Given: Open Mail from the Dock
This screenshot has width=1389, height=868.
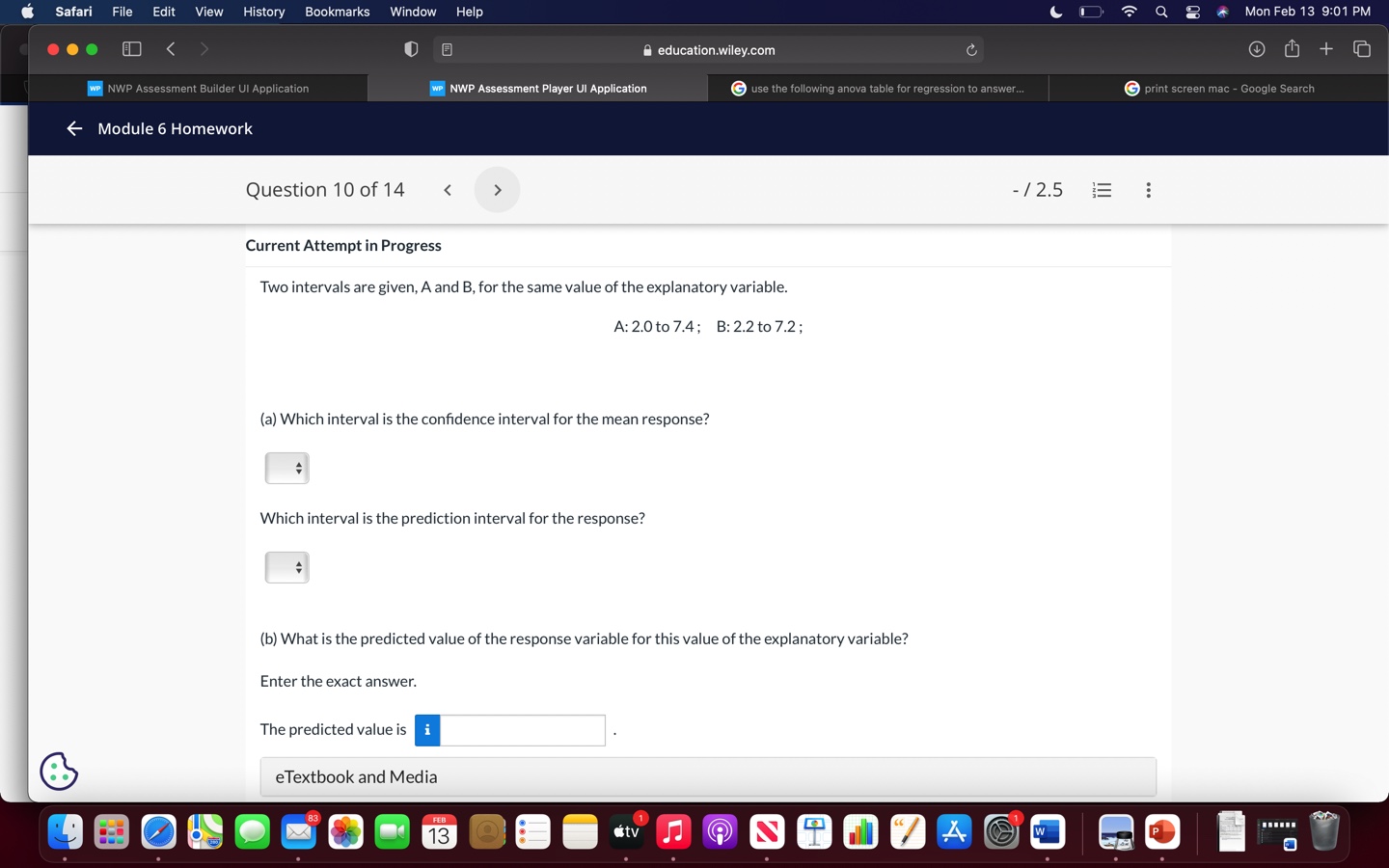Looking at the screenshot, I should (299, 830).
